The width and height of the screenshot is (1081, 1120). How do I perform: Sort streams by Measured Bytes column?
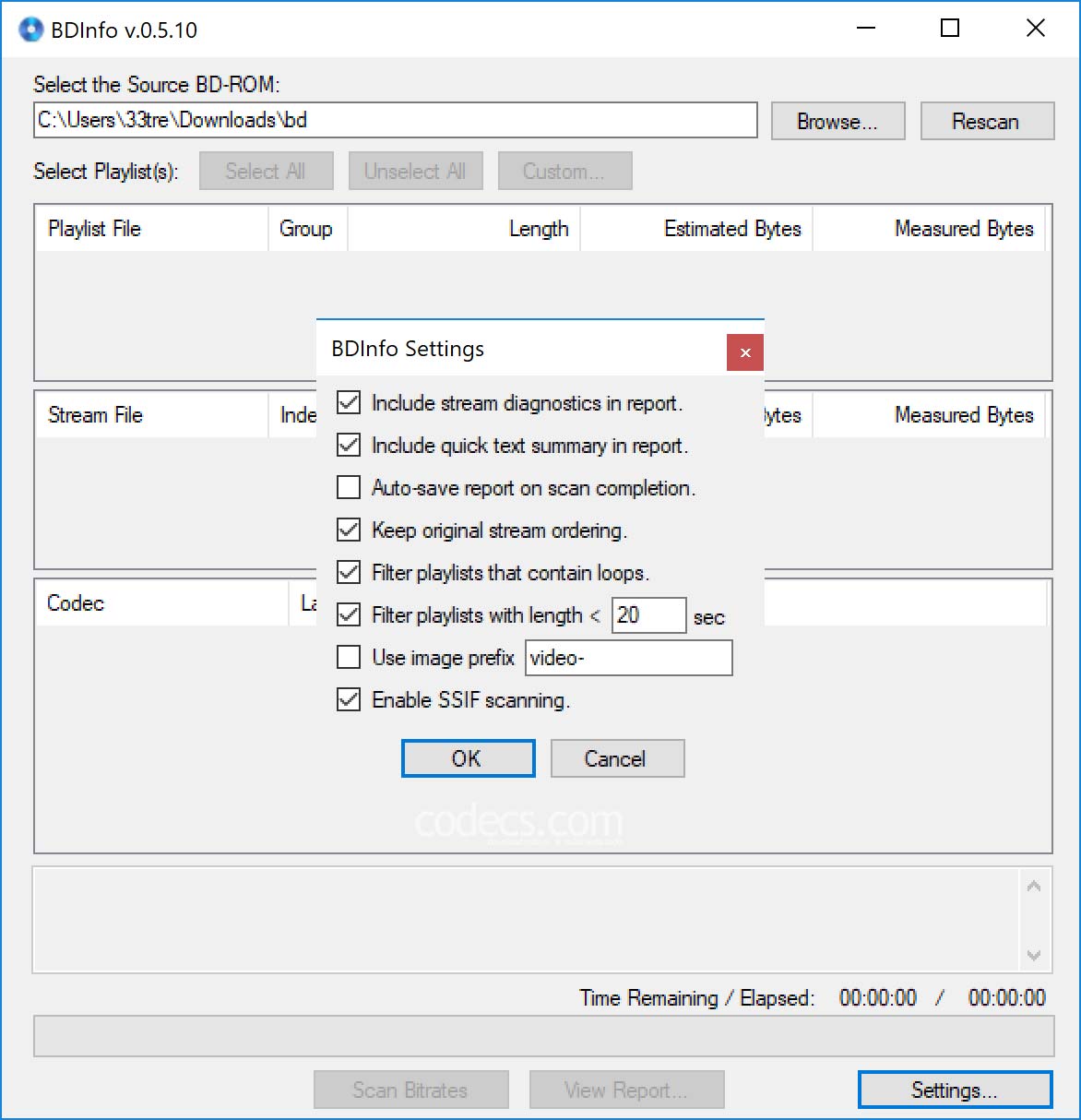coord(929,415)
